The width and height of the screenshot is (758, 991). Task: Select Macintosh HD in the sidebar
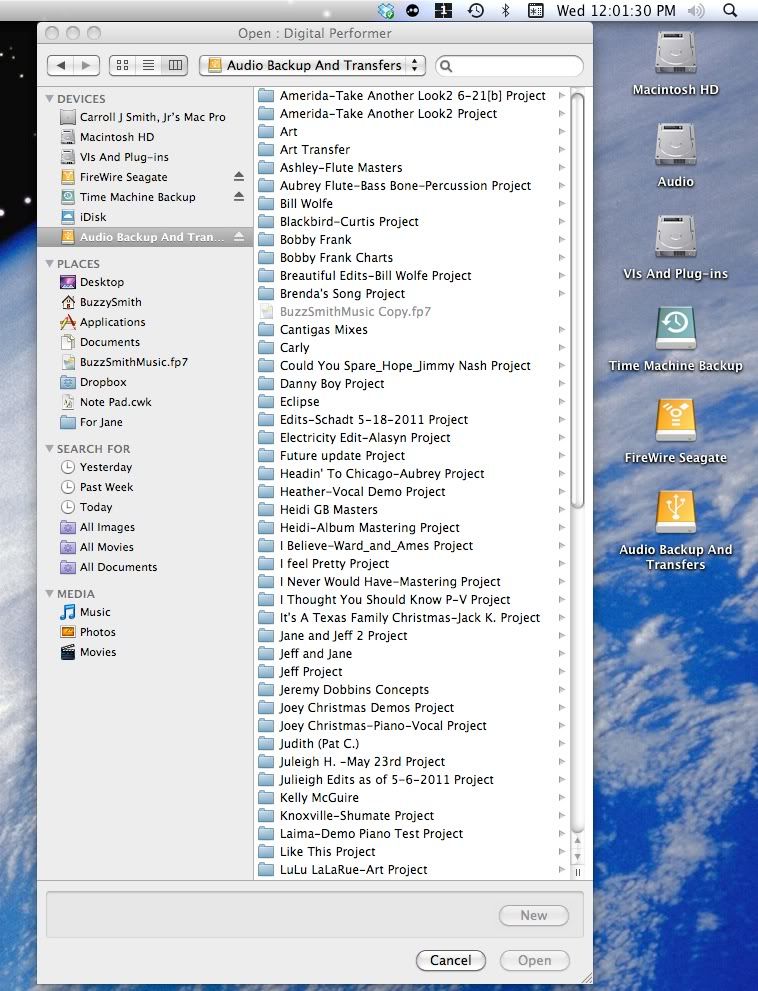[145, 137]
